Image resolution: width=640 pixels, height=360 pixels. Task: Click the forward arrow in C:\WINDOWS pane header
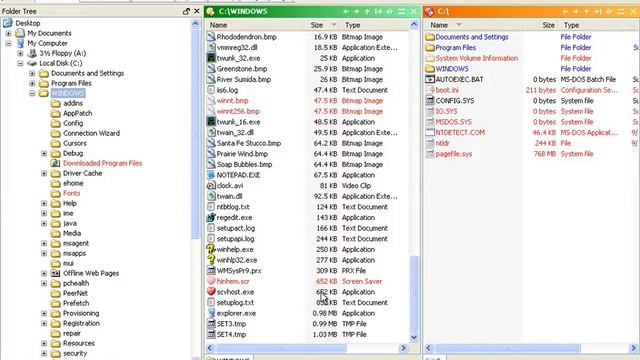point(356,11)
